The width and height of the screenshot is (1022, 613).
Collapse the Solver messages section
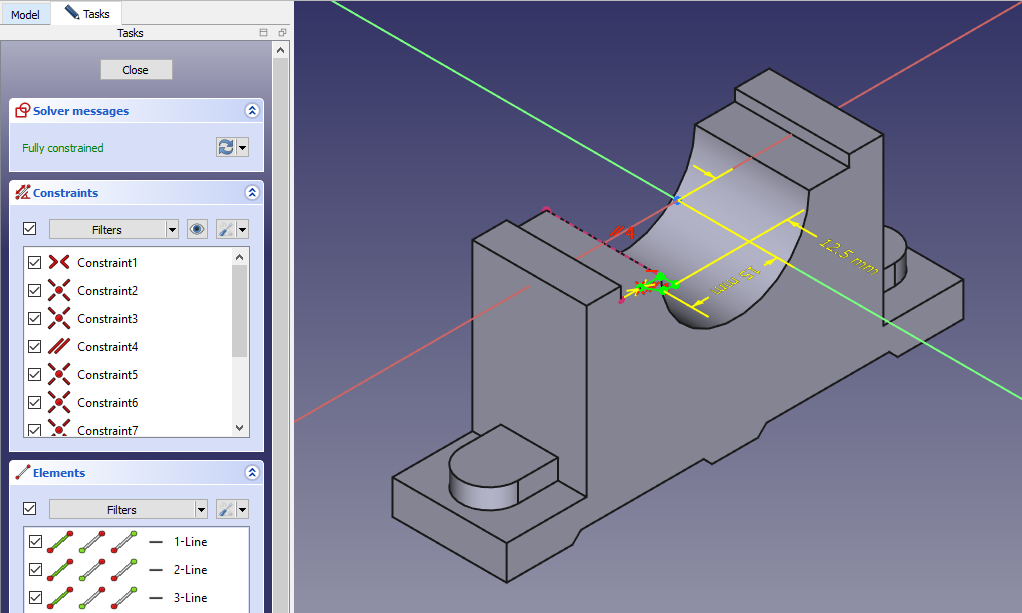(x=251, y=111)
